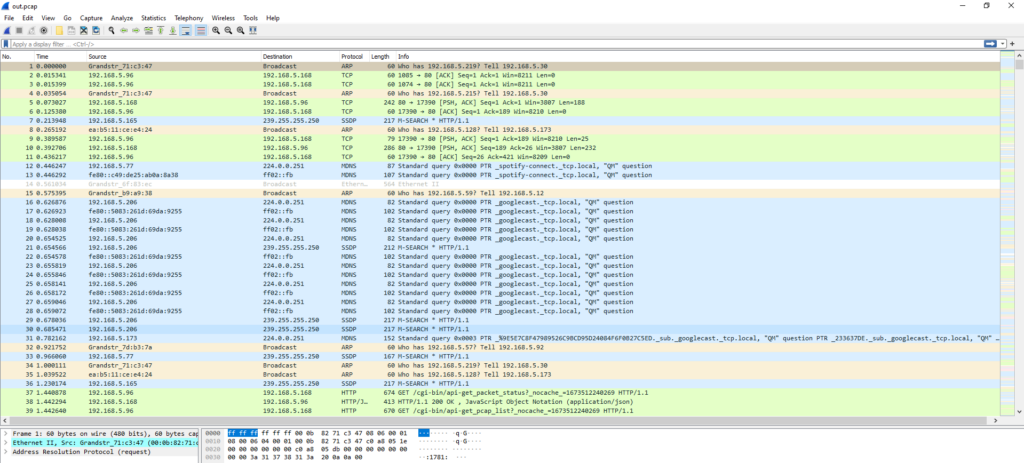Toggle packet list colorization
Viewport: 1024px width, 463px height.
coord(201,30)
